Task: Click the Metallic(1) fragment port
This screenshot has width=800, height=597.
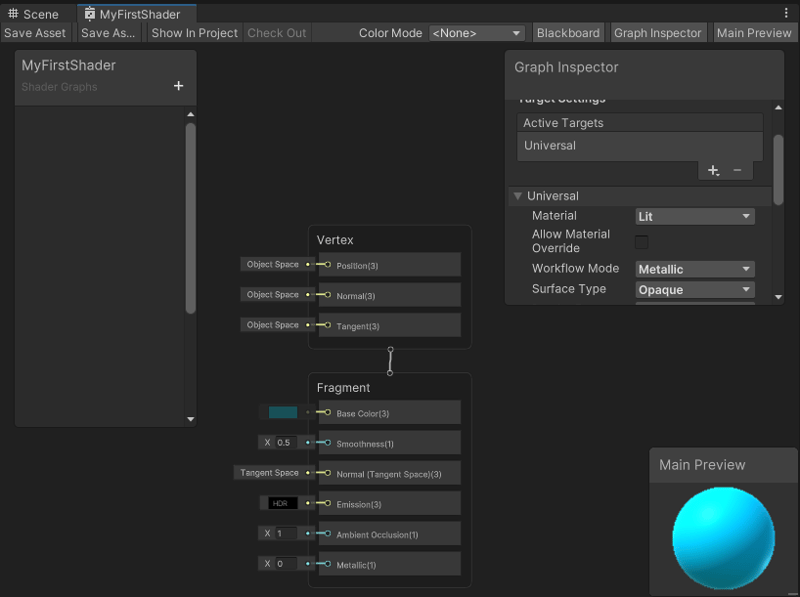Action: click(325, 564)
